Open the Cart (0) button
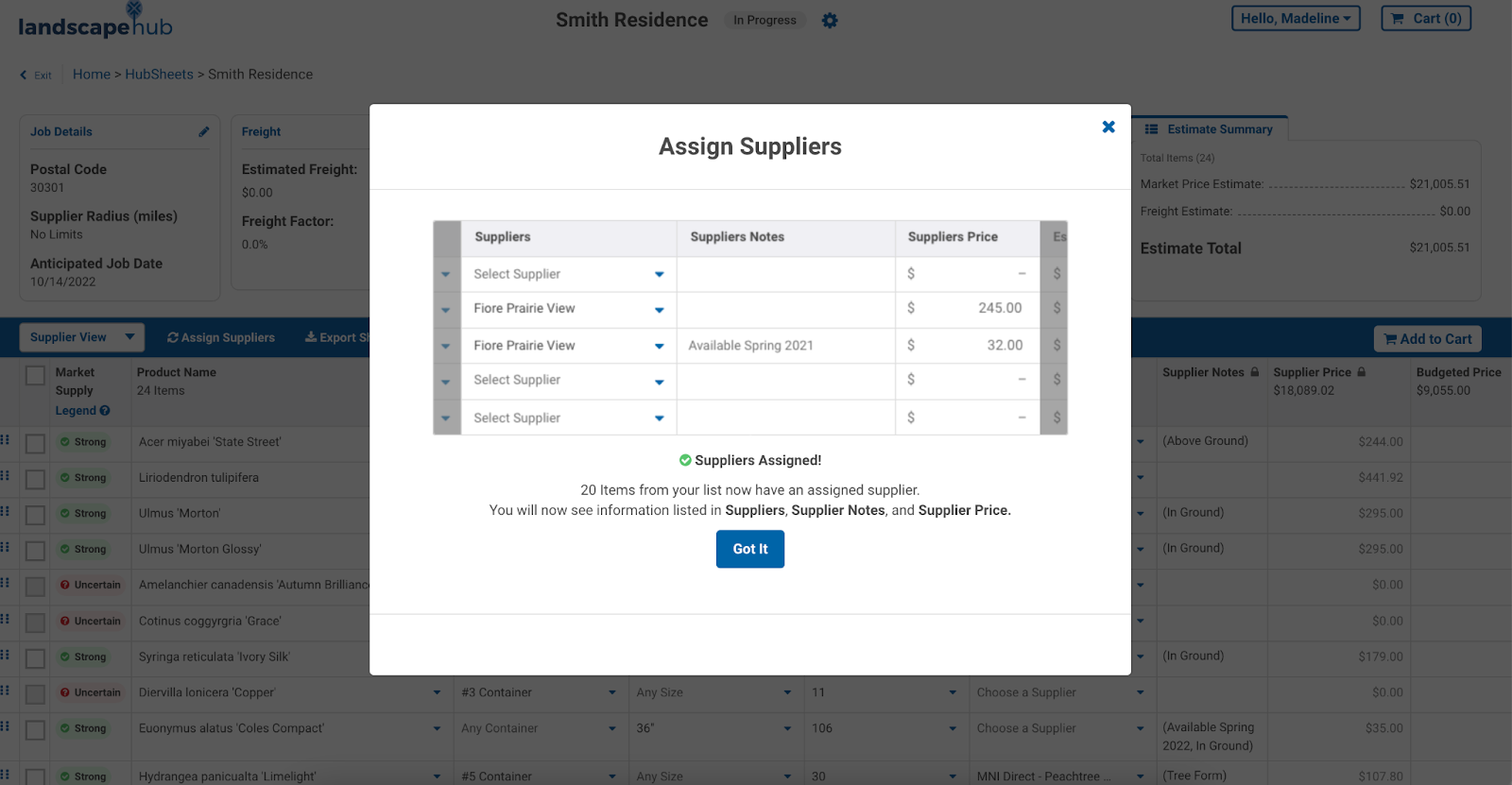1512x785 pixels. 1426,18
